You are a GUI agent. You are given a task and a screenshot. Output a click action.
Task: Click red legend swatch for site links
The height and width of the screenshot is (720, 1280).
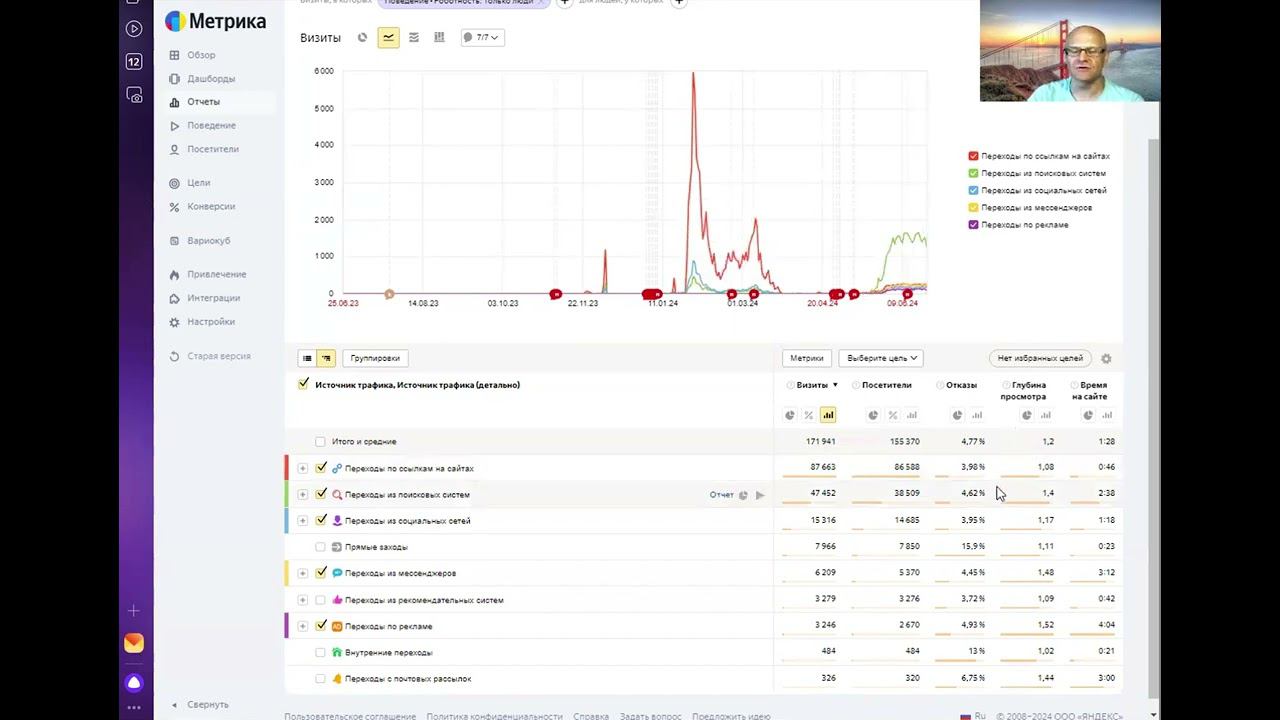pos(973,156)
